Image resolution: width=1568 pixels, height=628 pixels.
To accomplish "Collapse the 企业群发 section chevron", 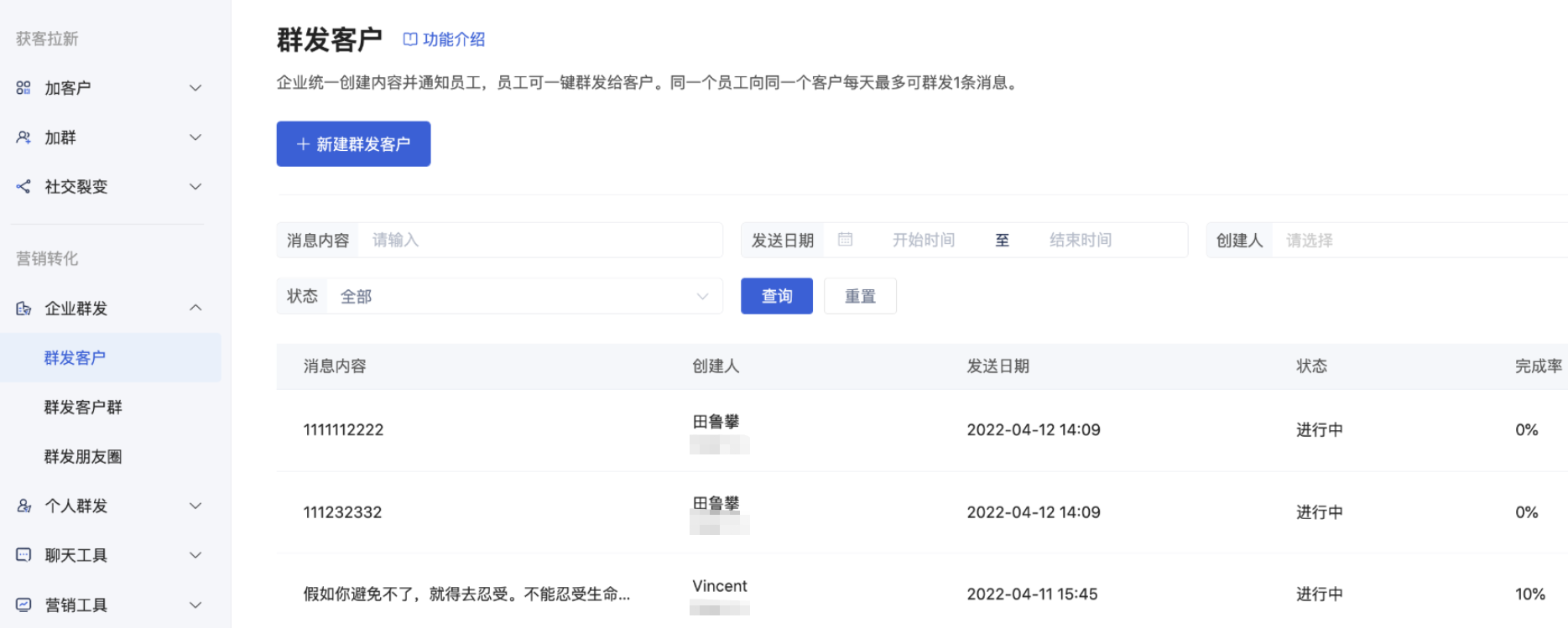I will tap(195, 308).
